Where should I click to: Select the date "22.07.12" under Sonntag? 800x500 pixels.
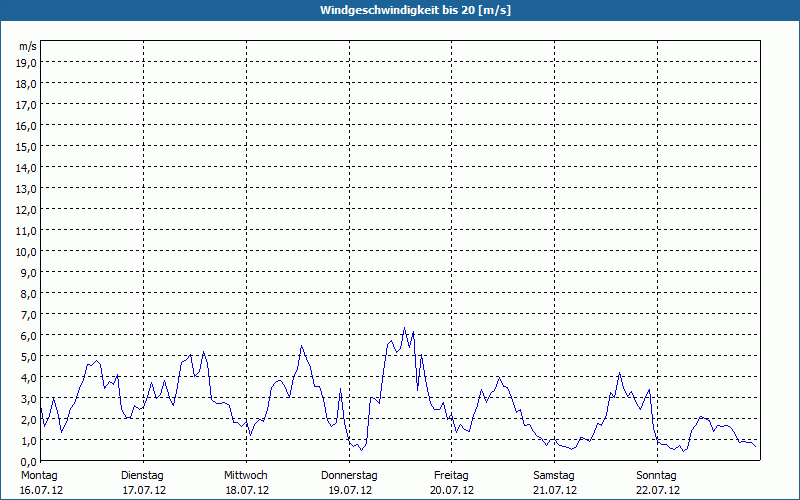pyautogui.click(x=658, y=490)
